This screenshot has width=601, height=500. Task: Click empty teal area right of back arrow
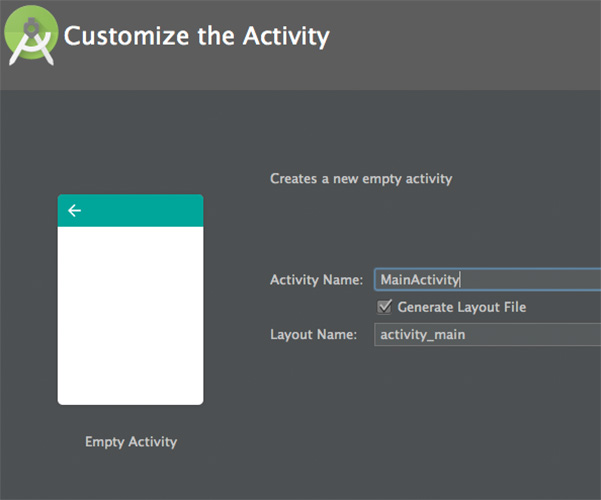[x=150, y=211]
